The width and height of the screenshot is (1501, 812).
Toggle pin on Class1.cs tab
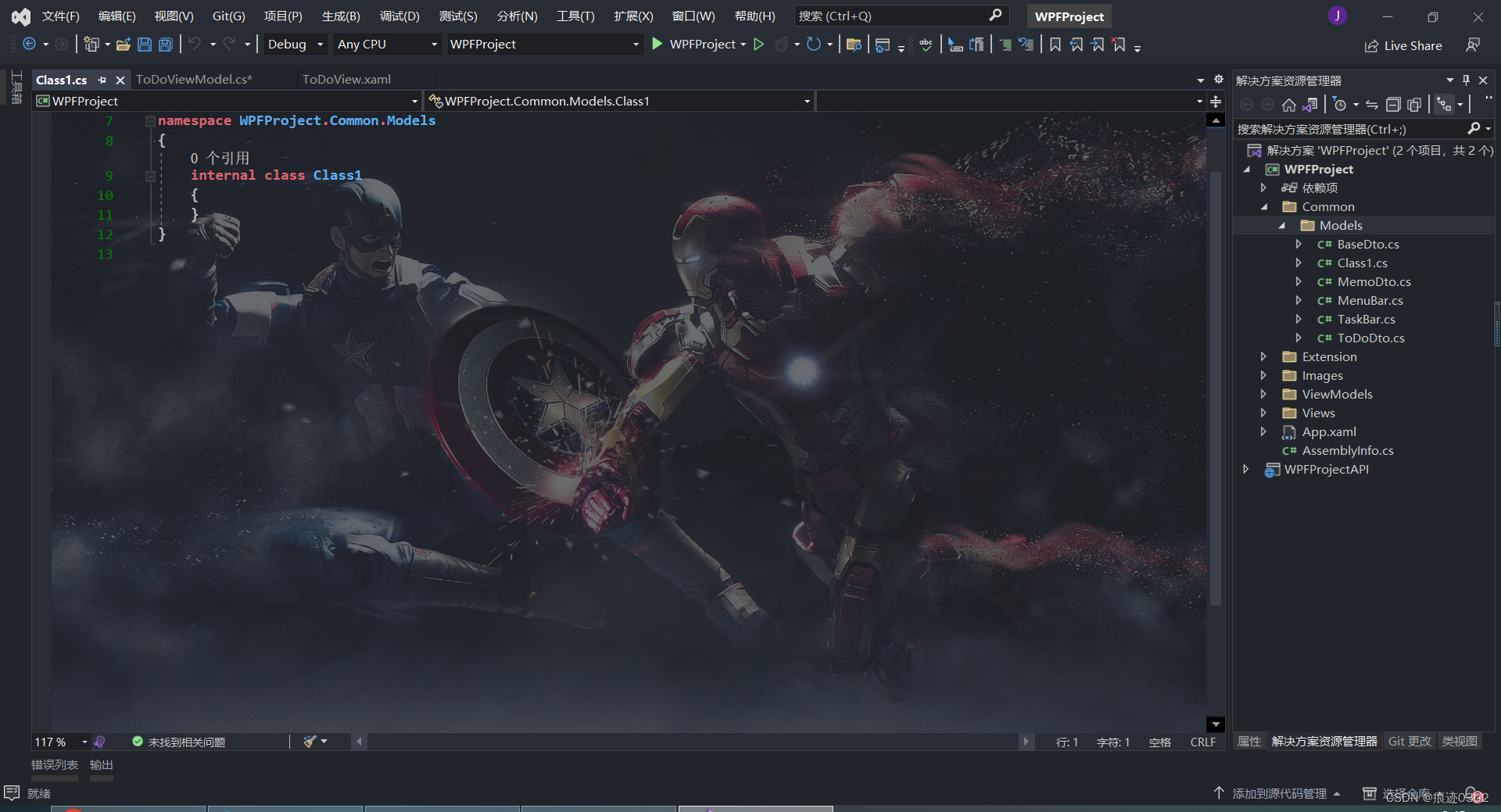coord(102,80)
